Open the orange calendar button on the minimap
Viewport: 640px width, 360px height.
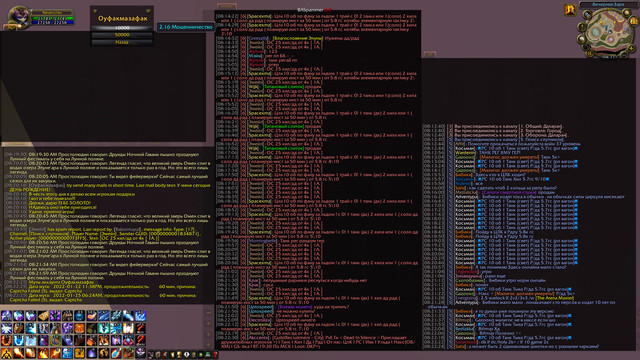(x=634, y=21)
